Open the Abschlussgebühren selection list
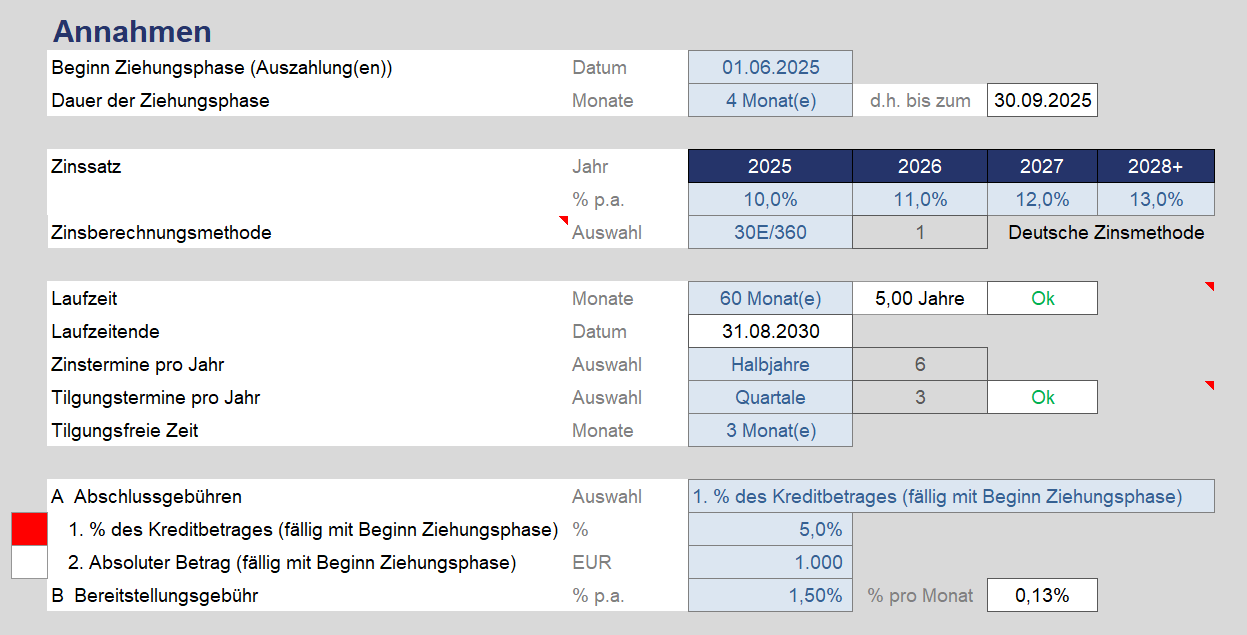Viewport: 1247px width, 635px height. click(951, 497)
